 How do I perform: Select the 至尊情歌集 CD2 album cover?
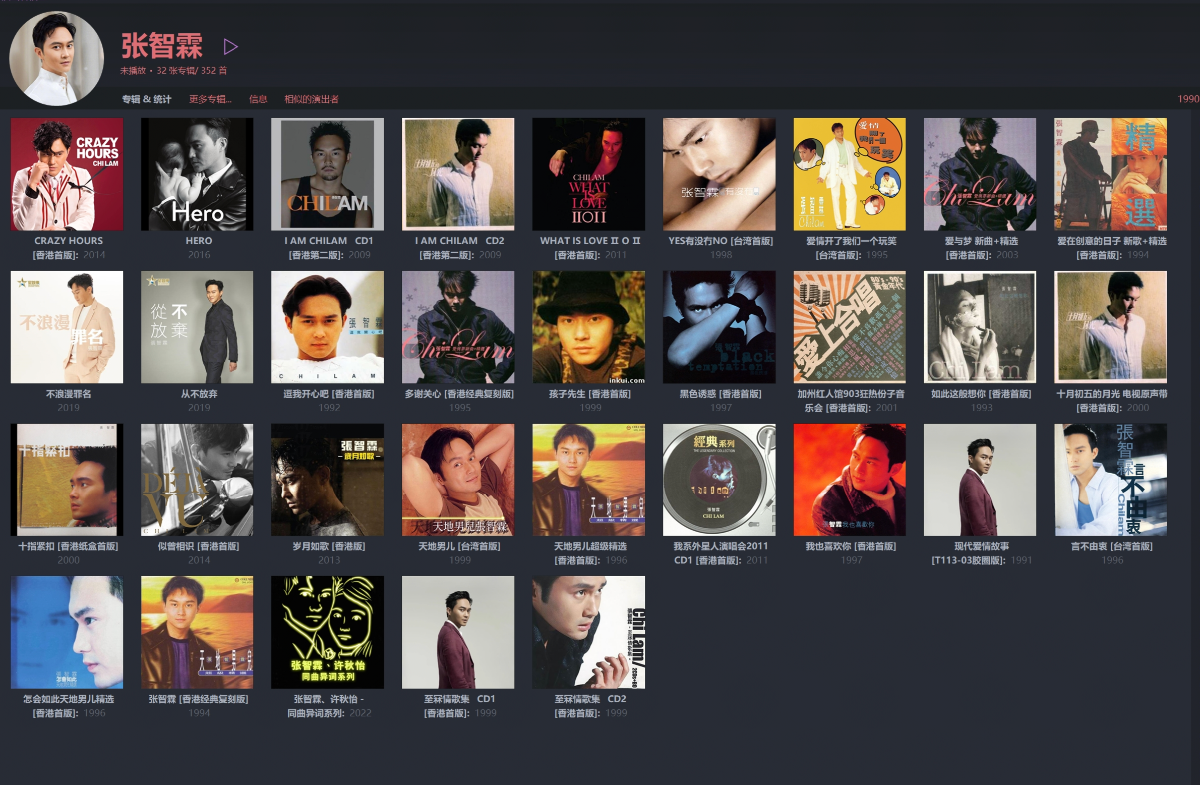tap(588, 632)
